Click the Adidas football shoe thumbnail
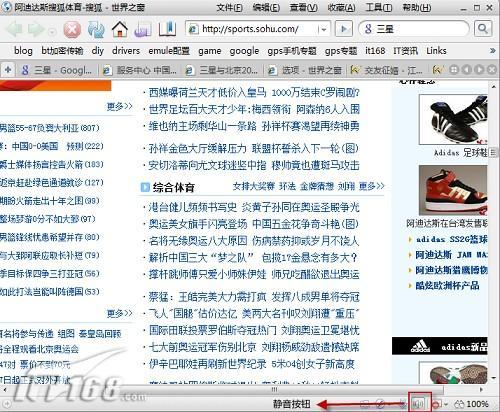The image size is (500, 412). pos(453,119)
